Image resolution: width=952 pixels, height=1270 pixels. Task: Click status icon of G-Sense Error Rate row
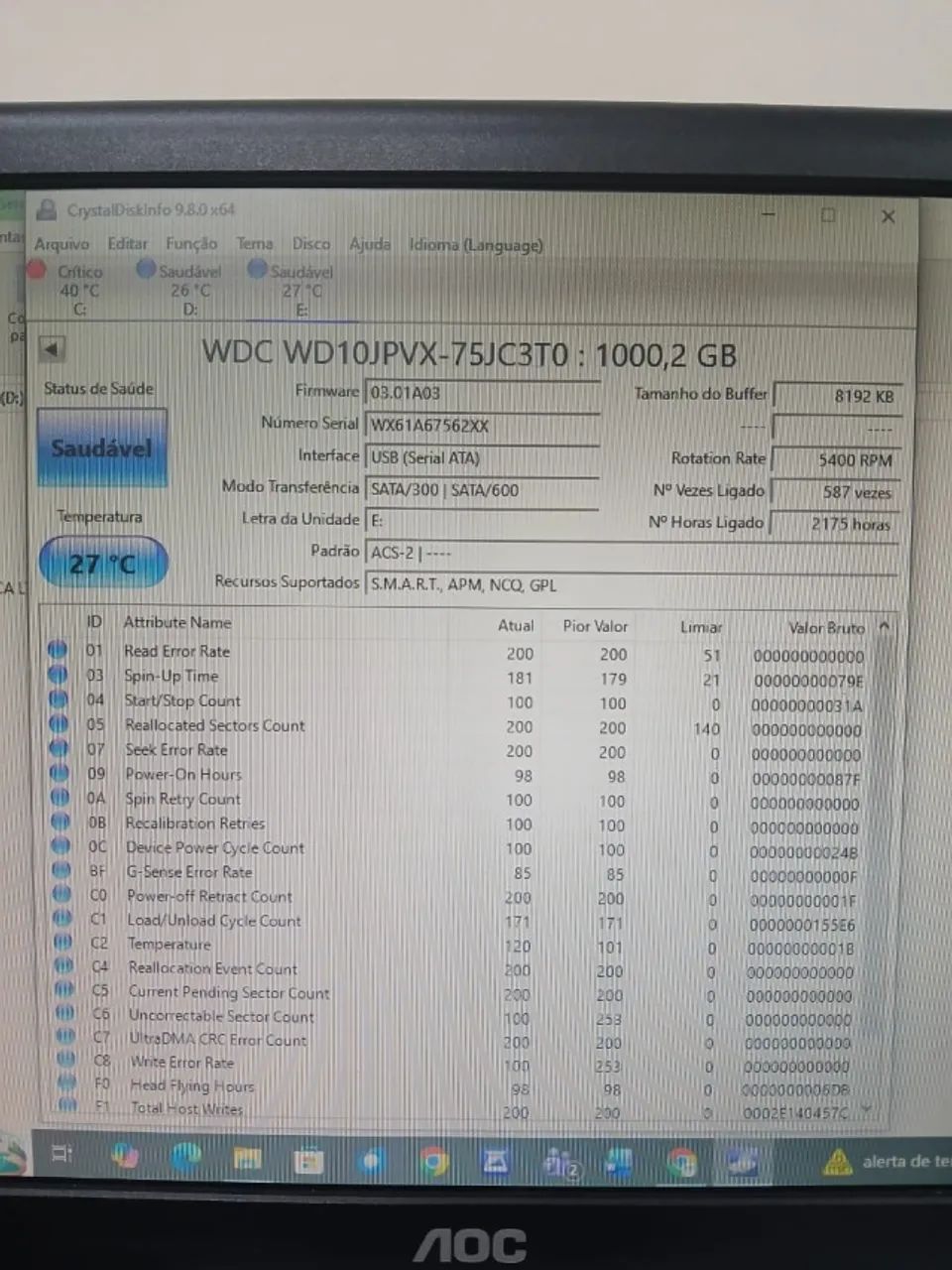point(62,870)
